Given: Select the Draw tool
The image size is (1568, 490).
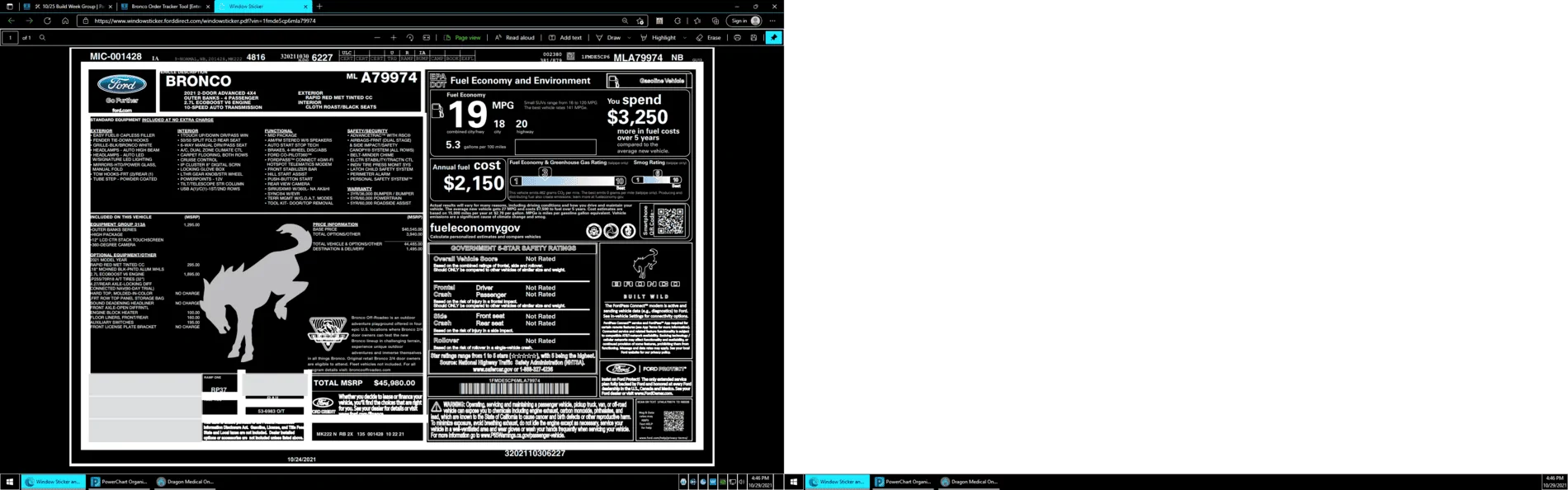Looking at the screenshot, I should tap(609, 37).
